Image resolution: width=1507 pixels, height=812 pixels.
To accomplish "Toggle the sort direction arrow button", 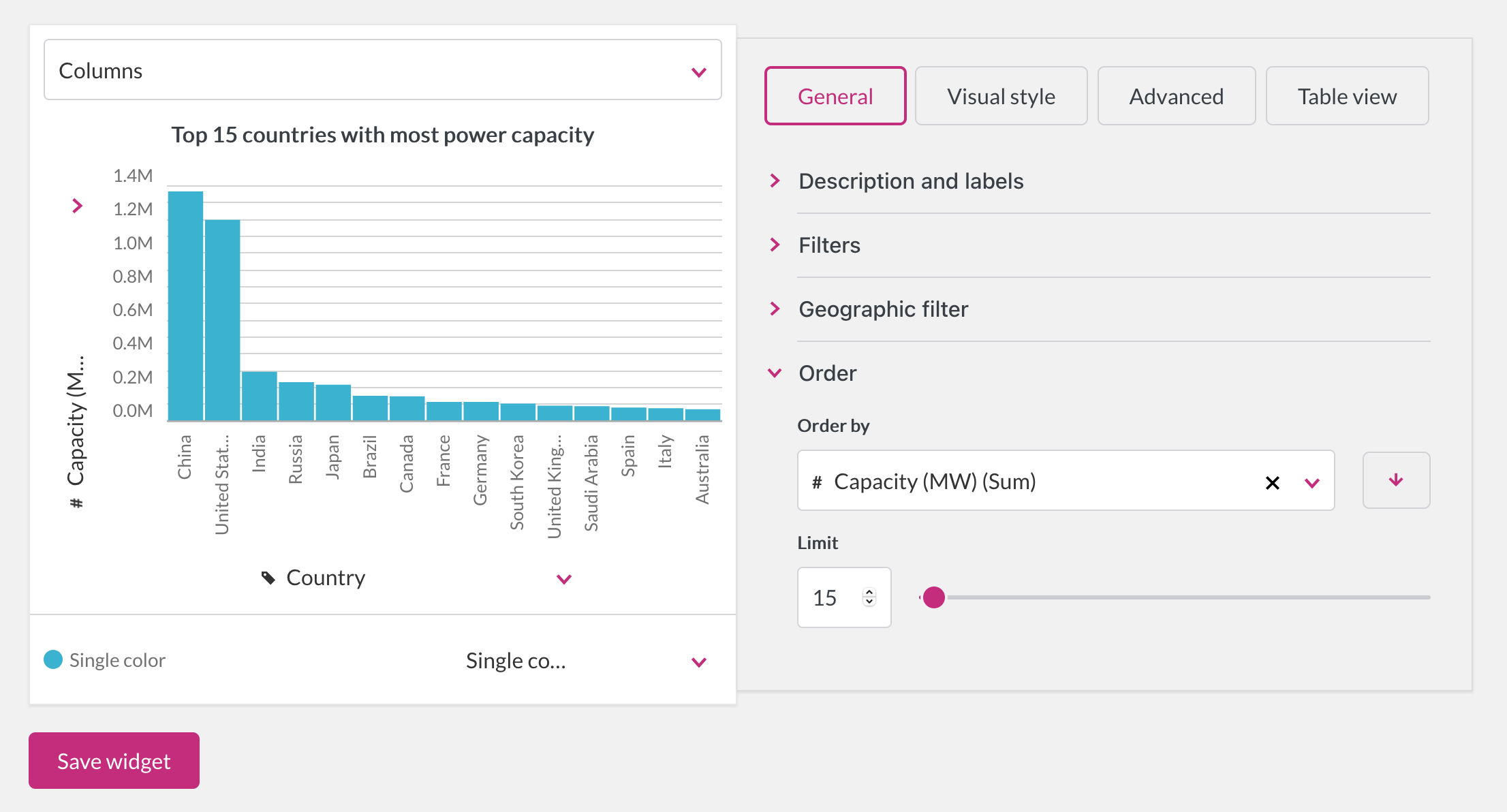I will (1396, 480).
